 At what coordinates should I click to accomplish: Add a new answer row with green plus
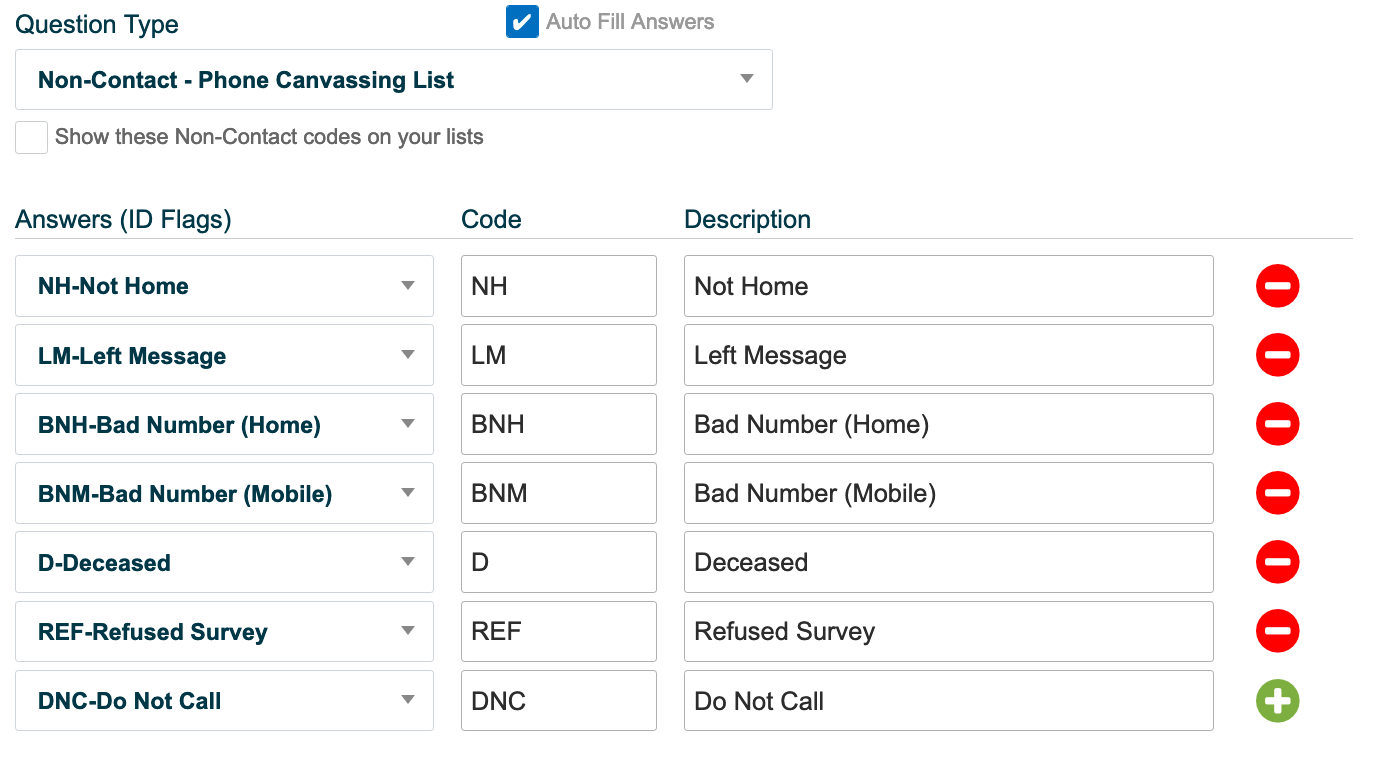[x=1277, y=701]
